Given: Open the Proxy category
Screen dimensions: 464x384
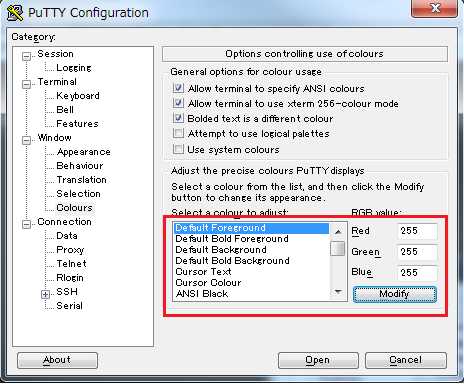Looking at the screenshot, I should point(70,250).
